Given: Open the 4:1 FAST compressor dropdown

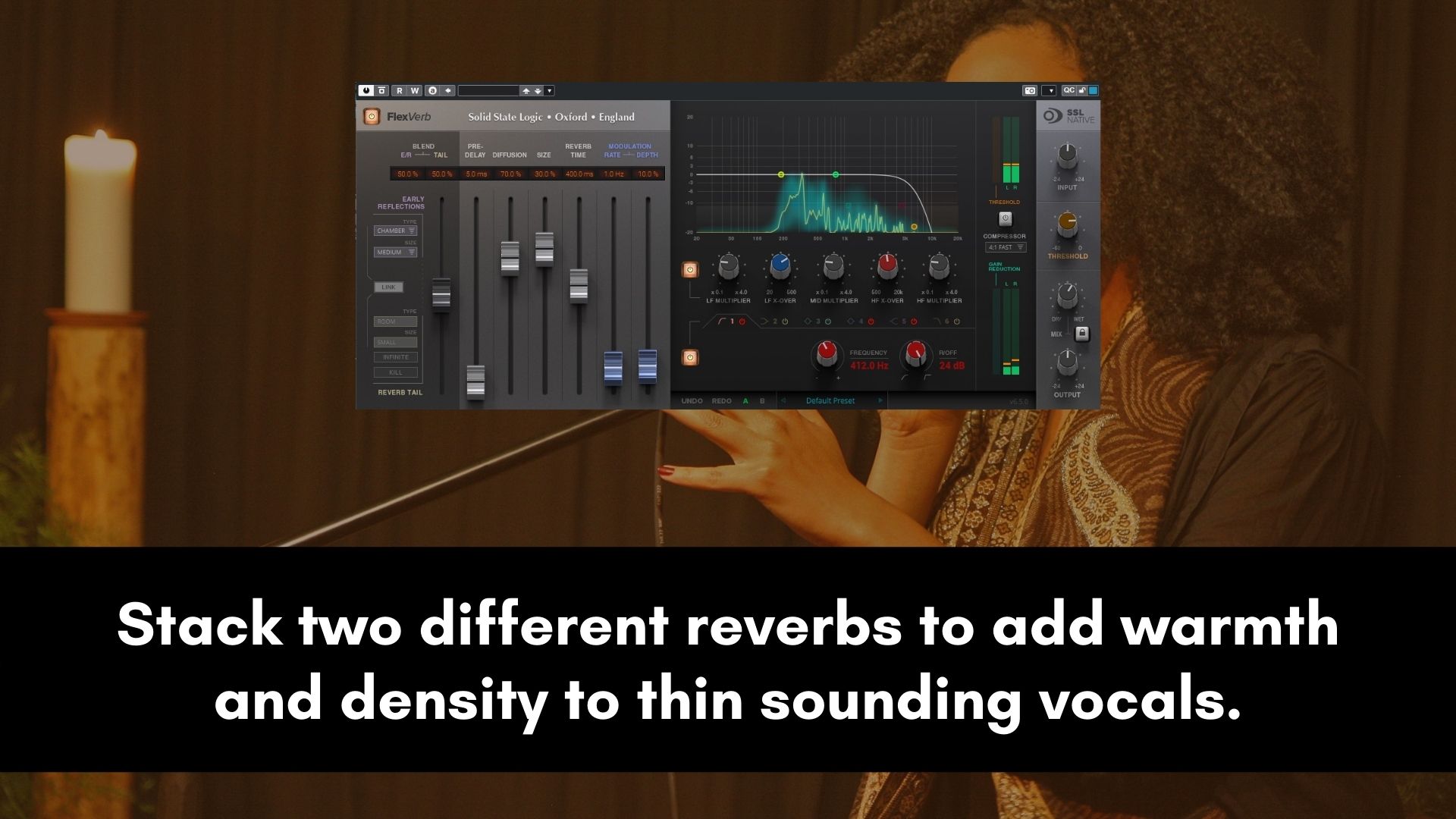Looking at the screenshot, I should (x=1006, y=247).
